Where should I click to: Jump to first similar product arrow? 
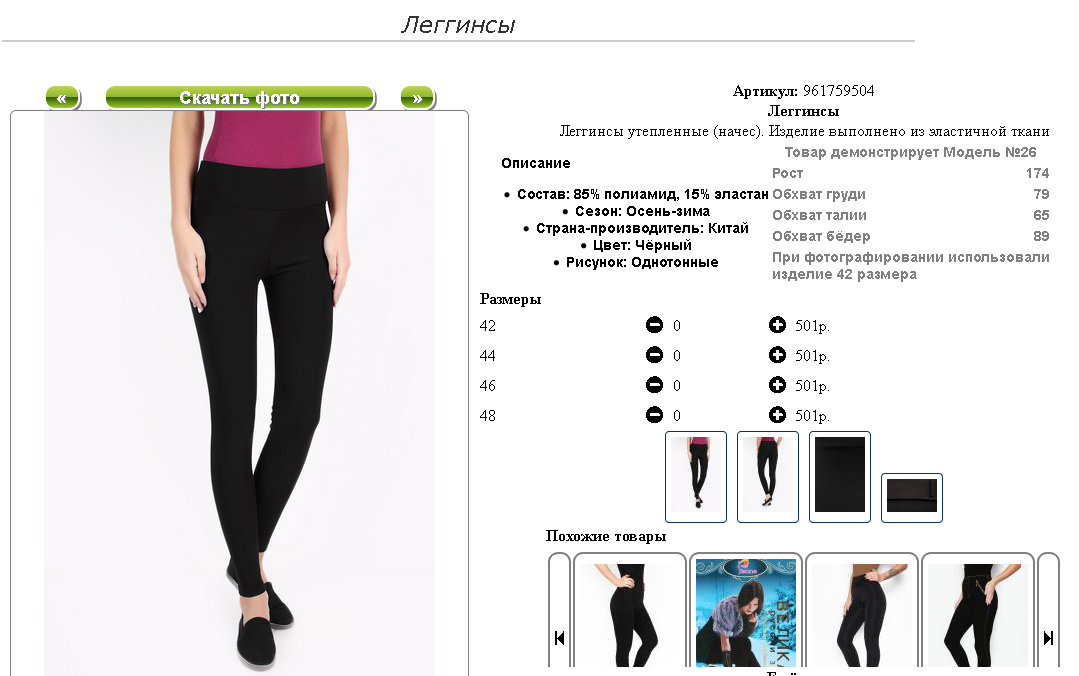click(x=559, y=638)
